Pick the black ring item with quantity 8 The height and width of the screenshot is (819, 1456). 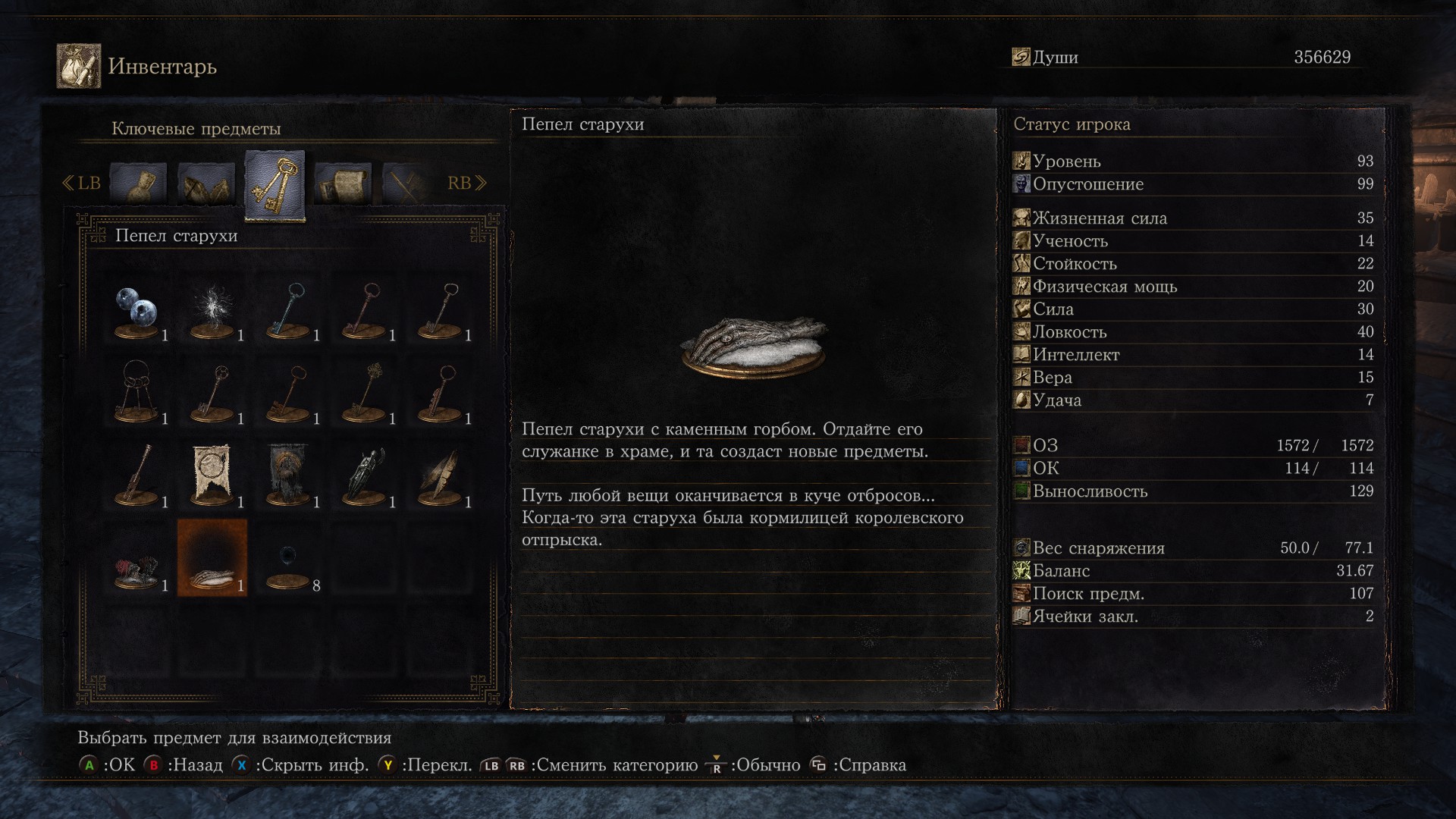point(288,566)
